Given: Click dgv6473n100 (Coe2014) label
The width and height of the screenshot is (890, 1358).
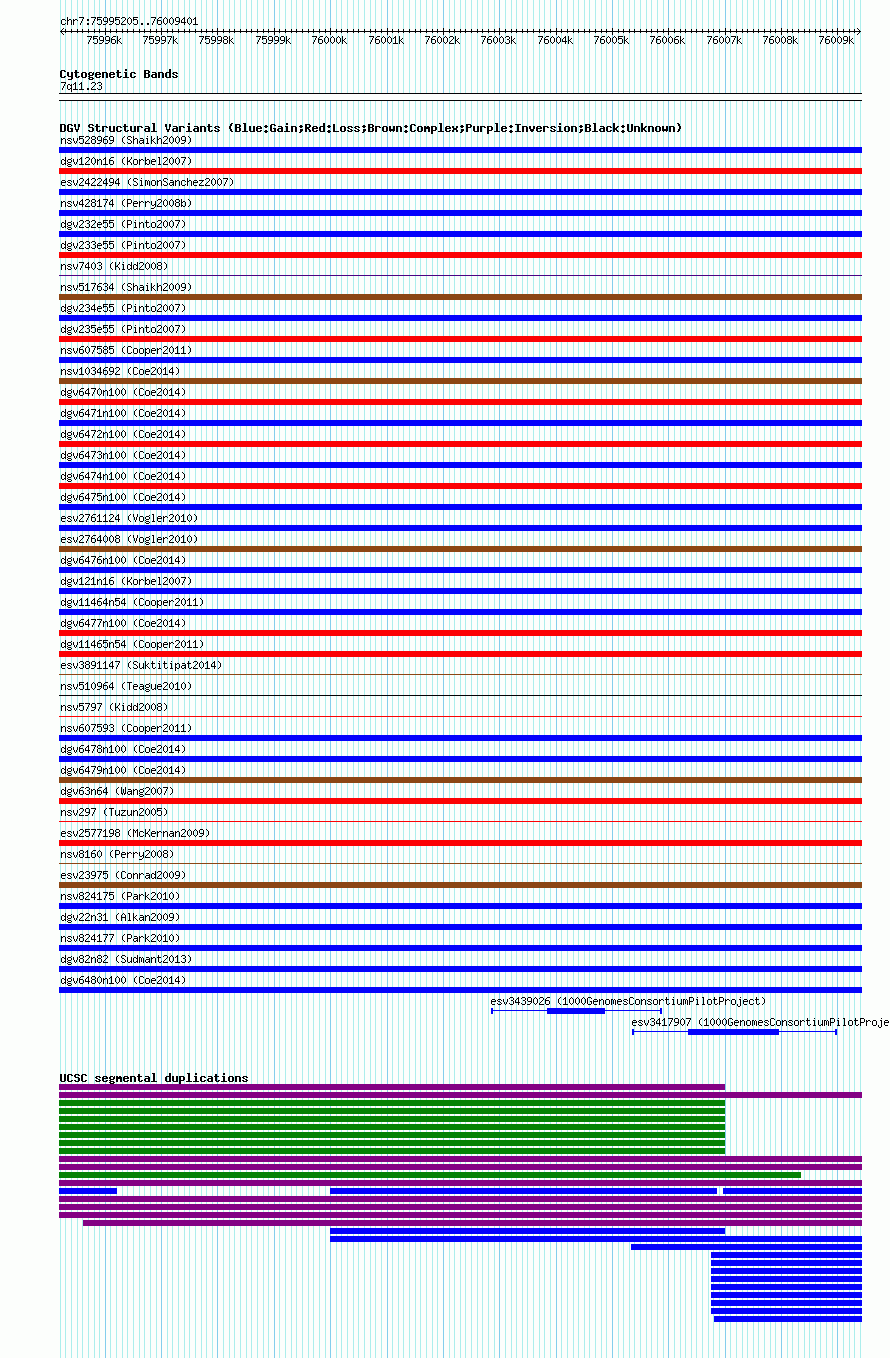Looking at the screenshot, I should pos(123,455).
